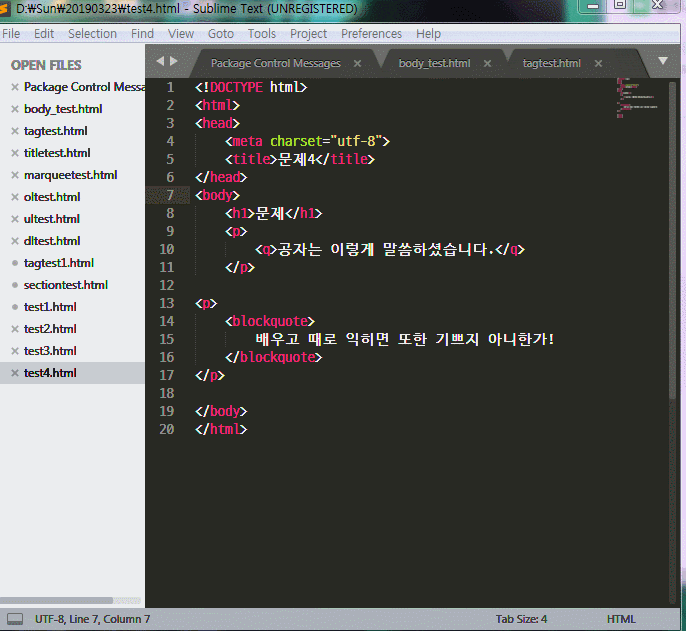Screen dimensions: 686x631
Task: Close titletest.html via sidebar x icon
Action: [x=15, y=153]
